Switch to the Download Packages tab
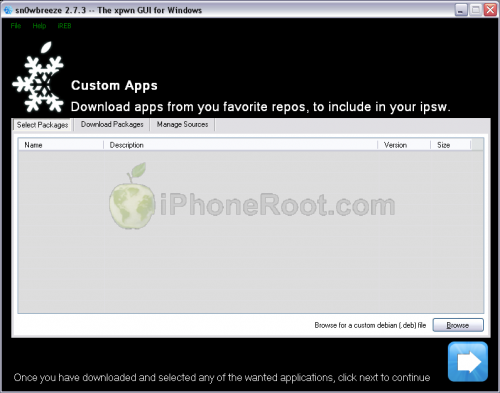 pyautogui.click(x=112, y=124)
